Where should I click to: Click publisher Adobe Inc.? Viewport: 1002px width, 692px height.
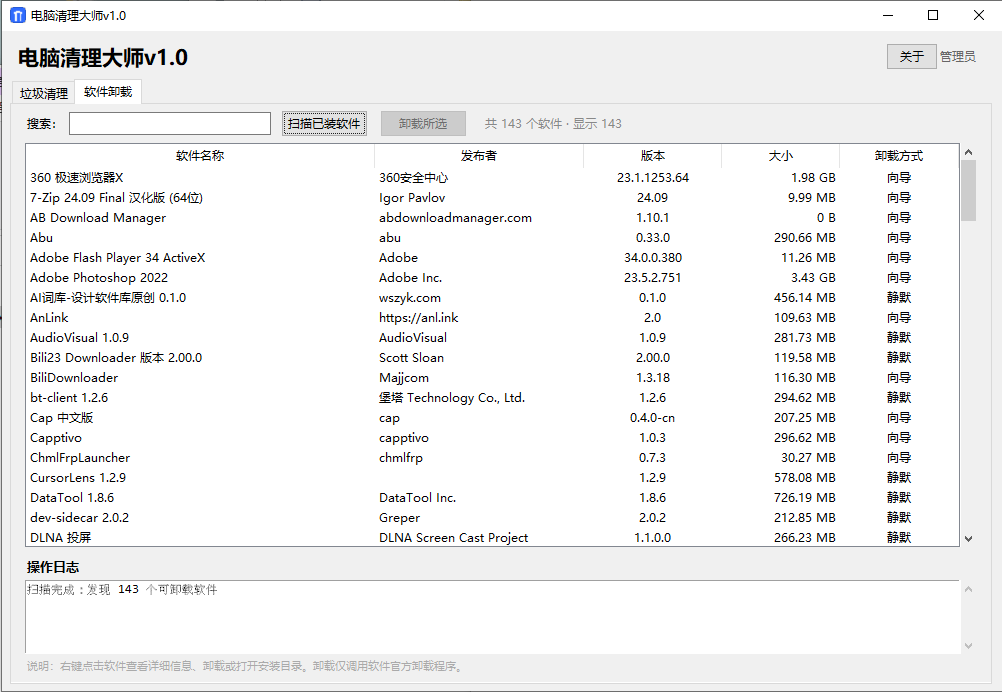pos(410,277)
